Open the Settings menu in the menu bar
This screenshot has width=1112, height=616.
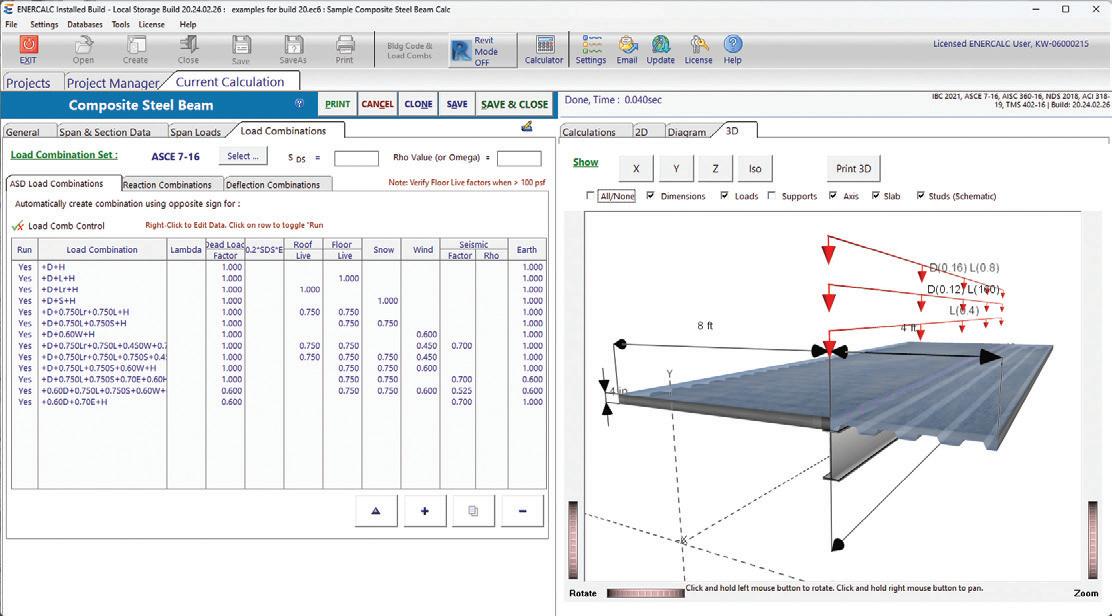click(44, 24)
